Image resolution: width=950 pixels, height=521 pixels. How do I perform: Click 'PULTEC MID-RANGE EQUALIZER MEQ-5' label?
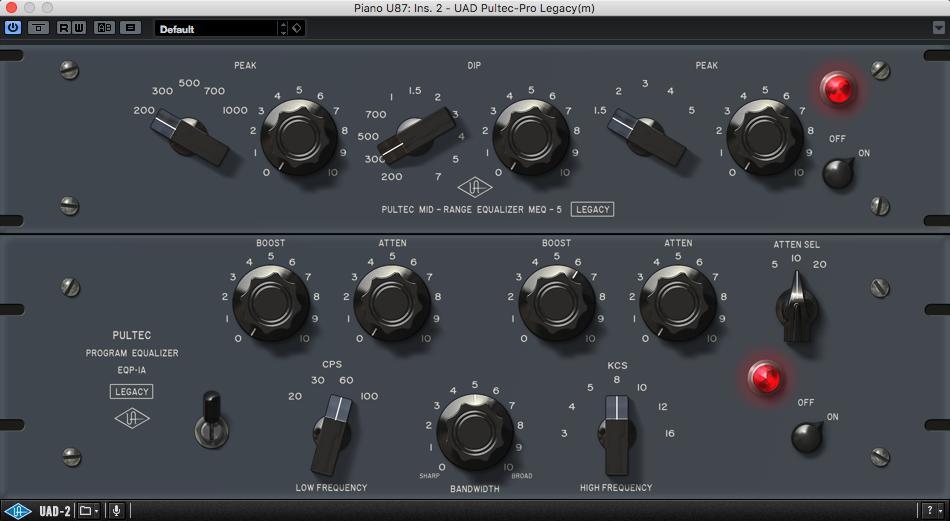click(x=471, y=210)
